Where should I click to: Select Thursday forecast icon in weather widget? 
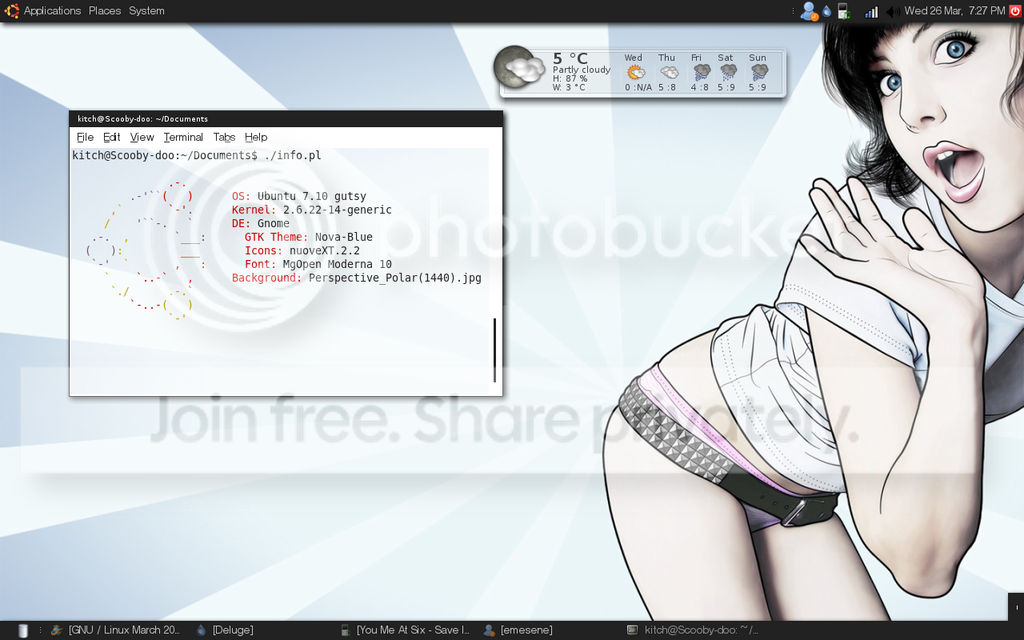[x=668, y=72]
